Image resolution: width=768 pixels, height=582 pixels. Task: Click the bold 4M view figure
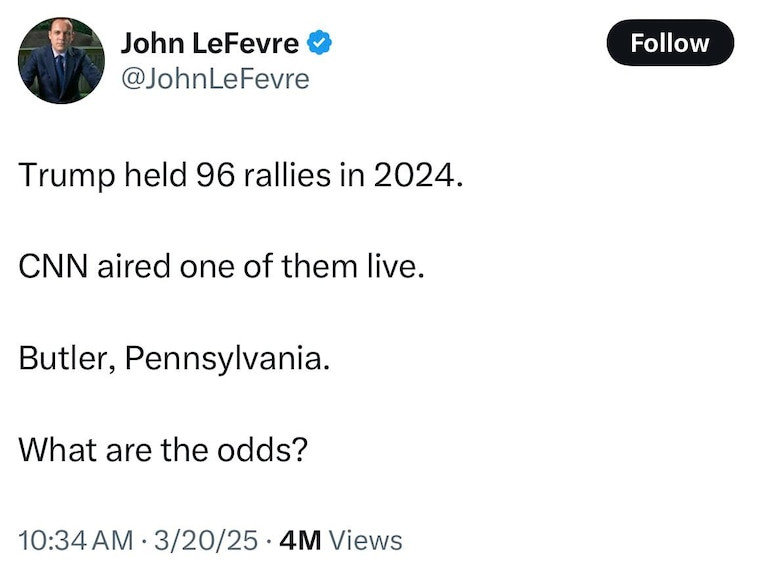tap(301, 541)
